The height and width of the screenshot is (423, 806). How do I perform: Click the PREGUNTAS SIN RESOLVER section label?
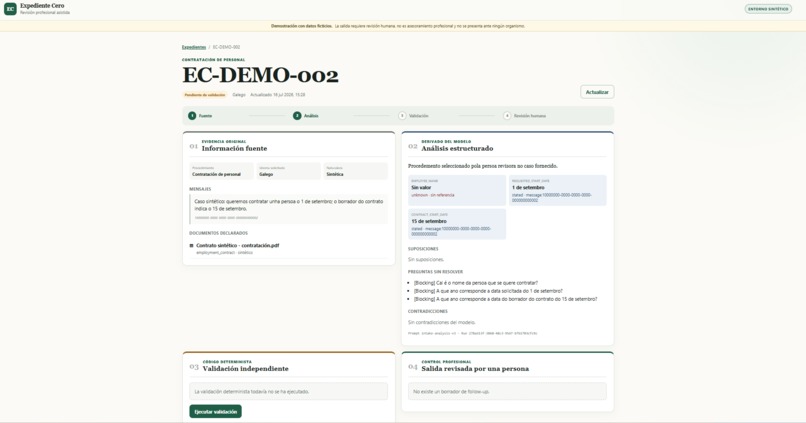pos(435,272)
